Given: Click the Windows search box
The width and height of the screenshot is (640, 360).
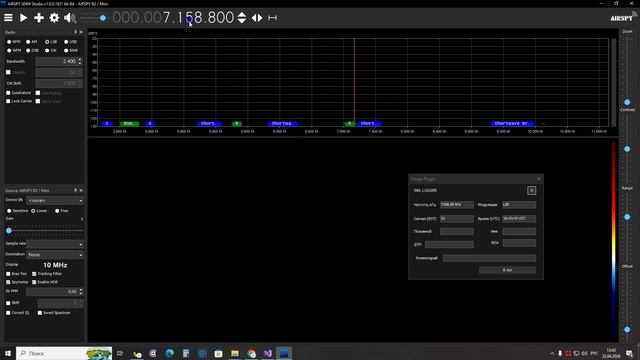Looking at the screenshot, I should [64, 353].
